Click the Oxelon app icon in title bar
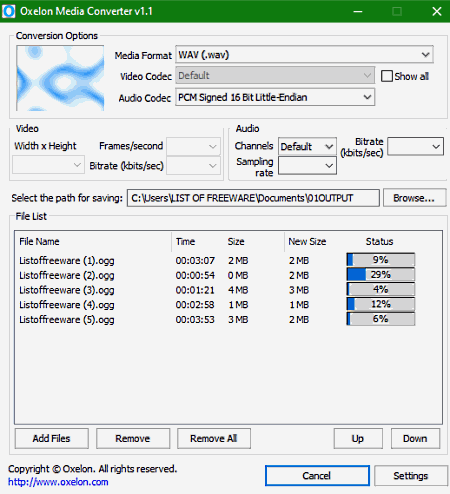Screen dimensions: 450x494 [x=8, y=11]
